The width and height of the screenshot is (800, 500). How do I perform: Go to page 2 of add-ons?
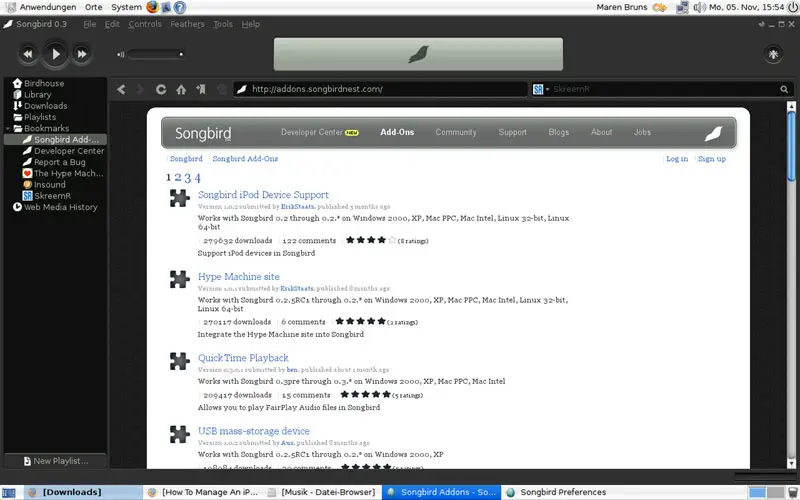178,178
